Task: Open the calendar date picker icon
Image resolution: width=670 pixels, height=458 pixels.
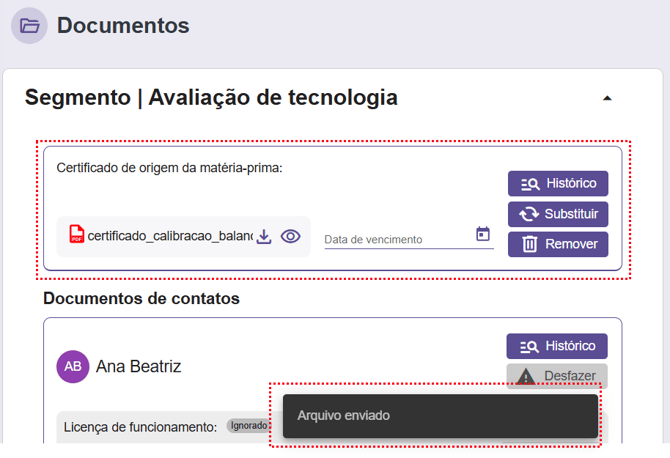Action: pos(483,235)
